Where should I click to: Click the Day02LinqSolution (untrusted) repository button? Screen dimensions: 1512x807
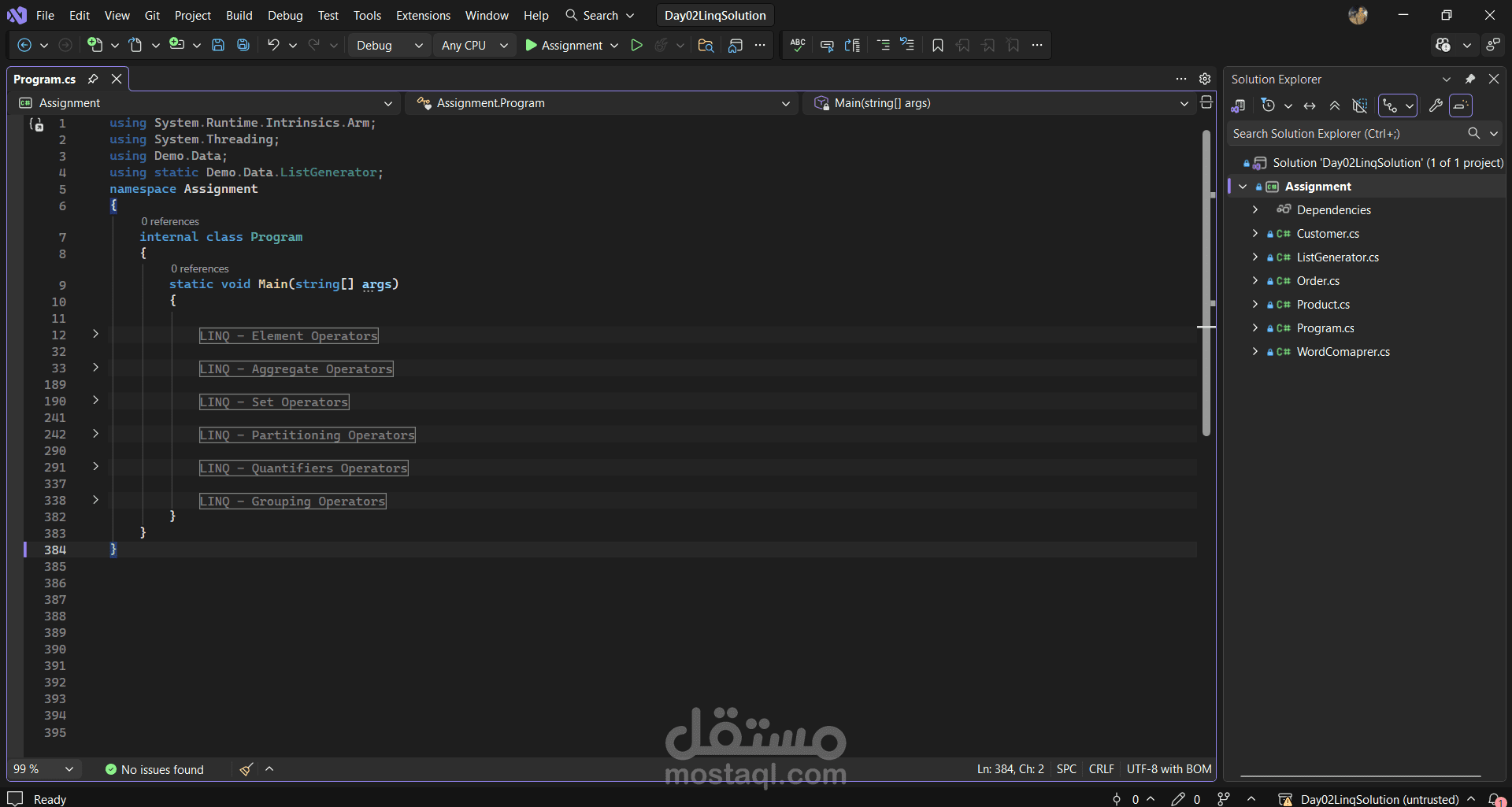click(1377, 799)
